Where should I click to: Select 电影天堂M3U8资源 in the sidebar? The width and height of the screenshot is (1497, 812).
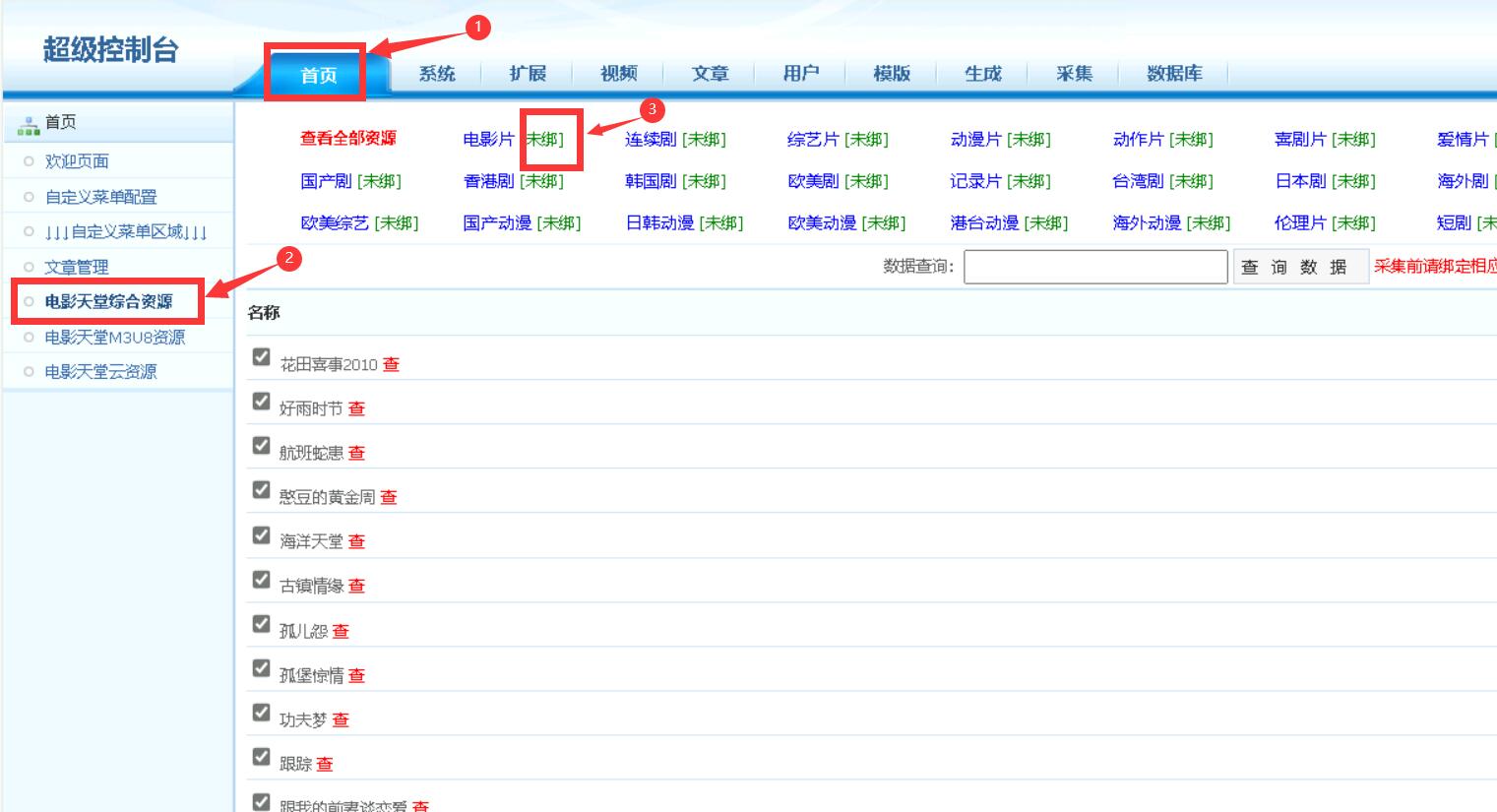click(x=114, y=338)
